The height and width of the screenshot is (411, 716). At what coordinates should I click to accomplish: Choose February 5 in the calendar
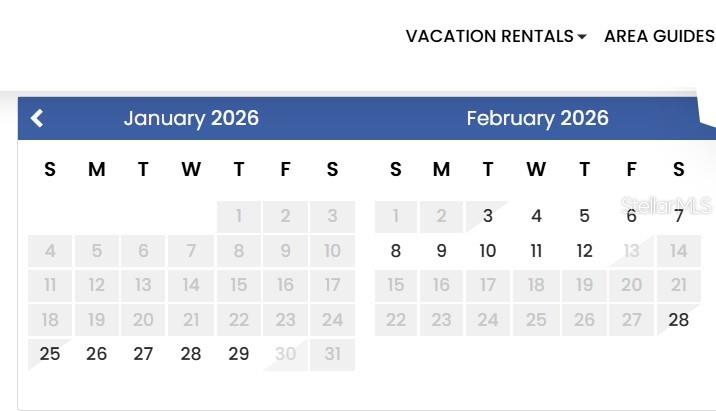point(584,216)
